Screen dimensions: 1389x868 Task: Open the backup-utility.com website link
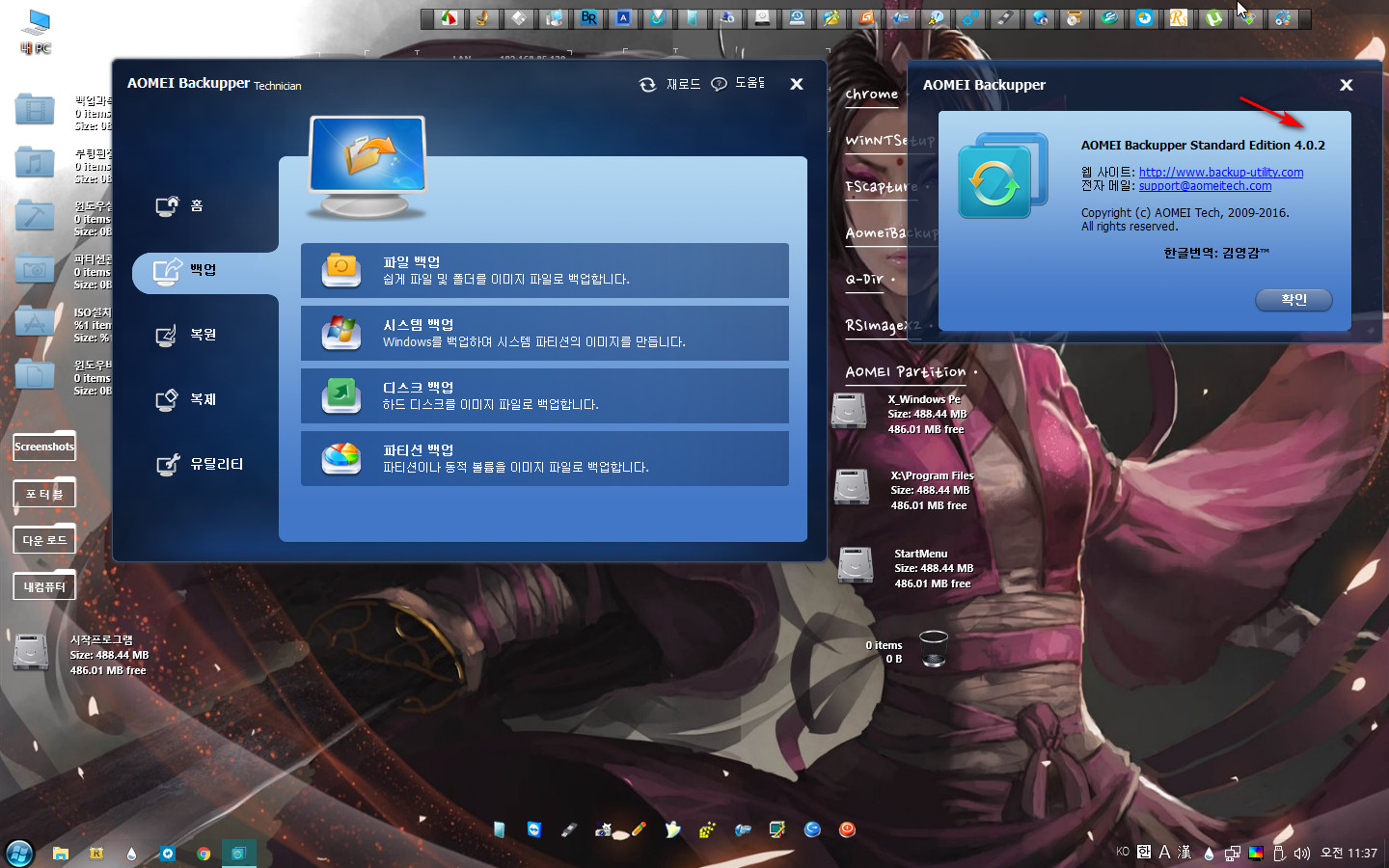click(1221, 173)
